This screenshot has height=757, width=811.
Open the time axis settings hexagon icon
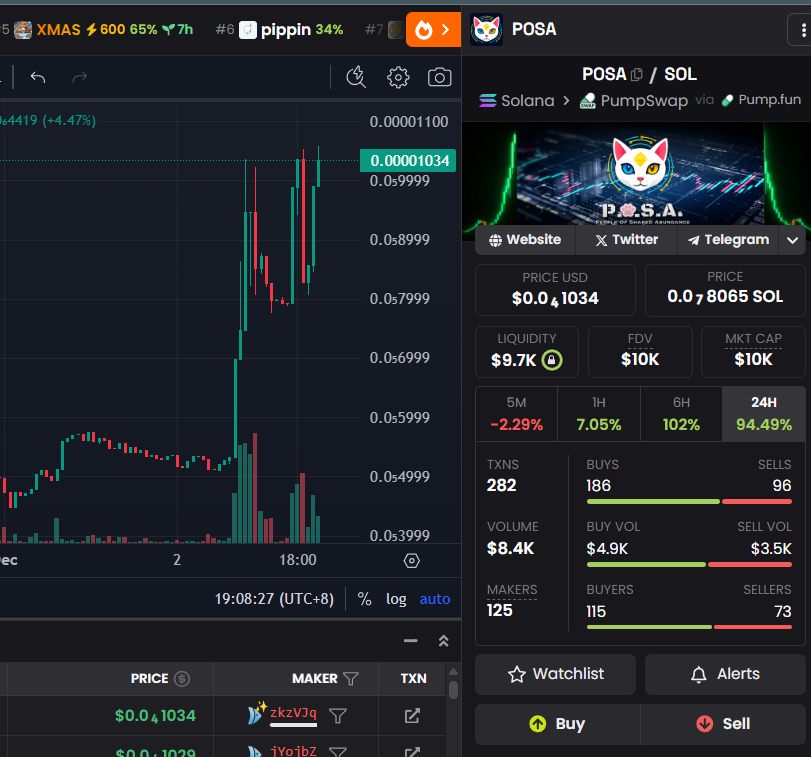tap(412, 560)
